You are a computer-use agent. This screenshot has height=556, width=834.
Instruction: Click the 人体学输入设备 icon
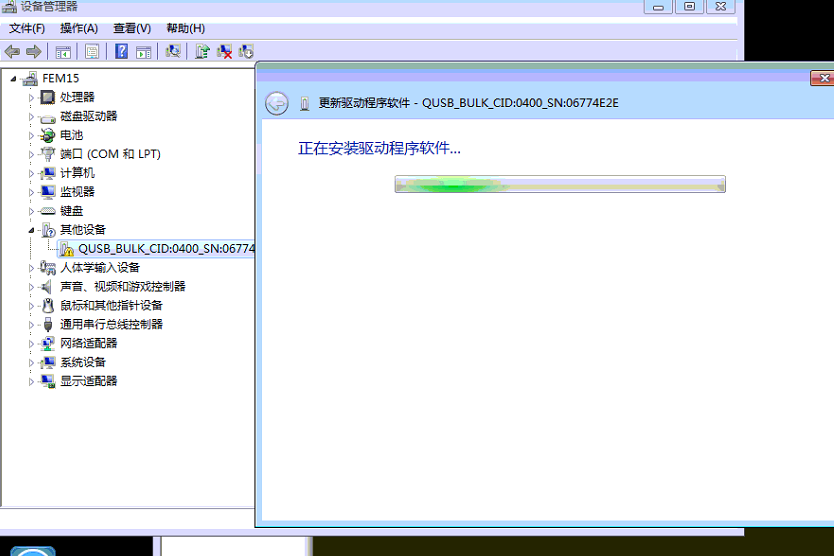tap(48, 268)
